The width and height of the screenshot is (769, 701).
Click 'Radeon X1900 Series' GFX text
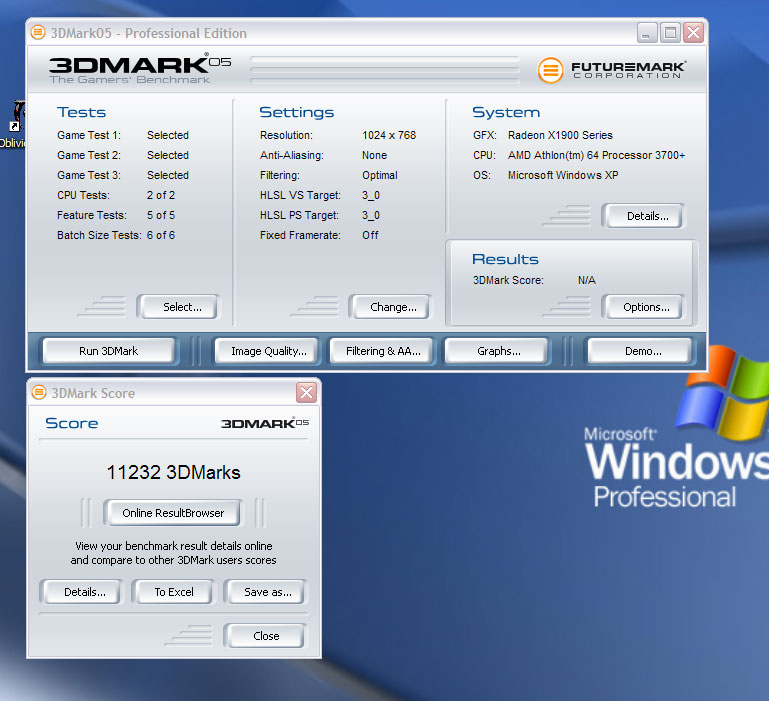pos(560,135)
